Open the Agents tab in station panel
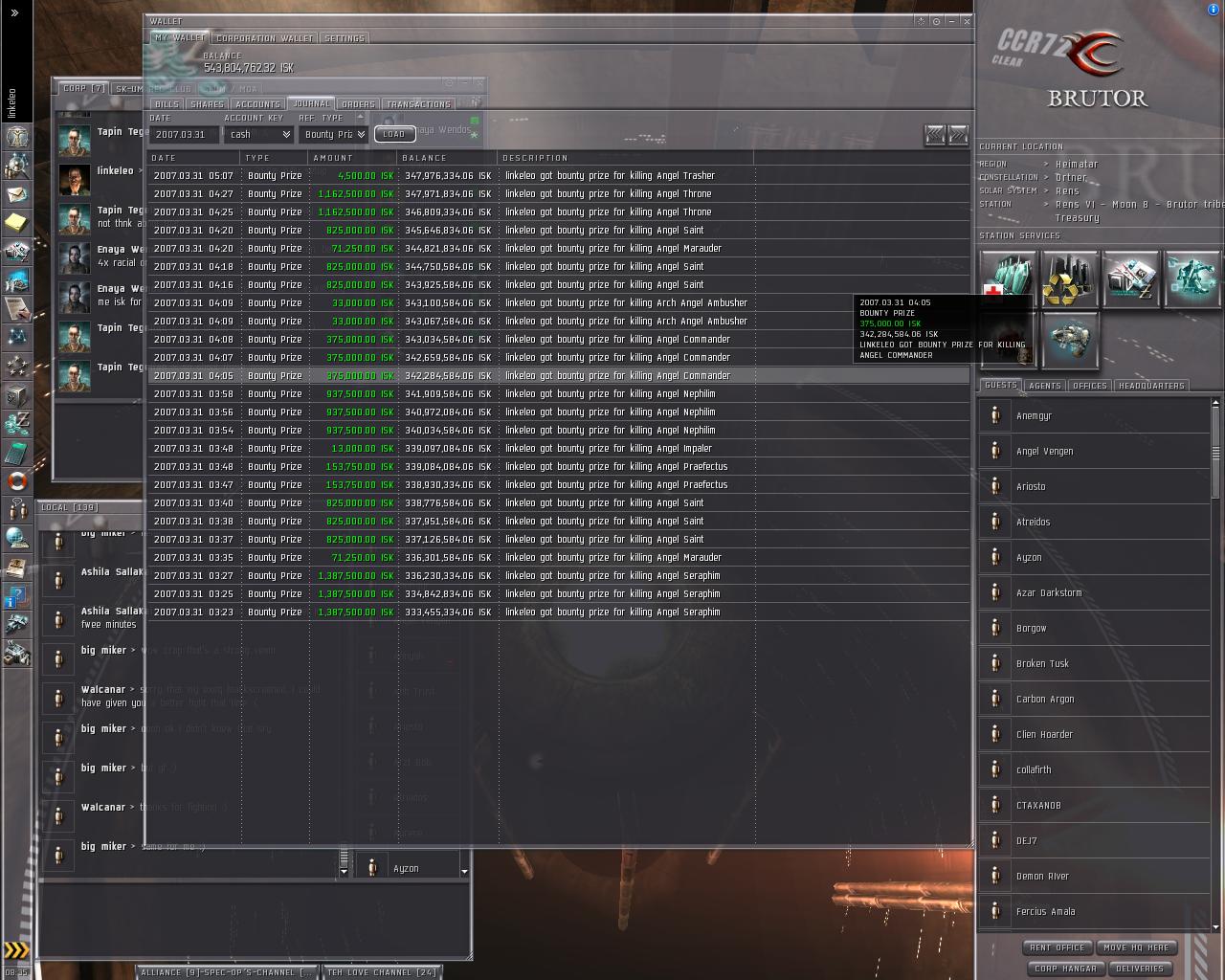The width and height of the screenshot is (1225, 980). pyautogui.click(x=1045, y=386)
